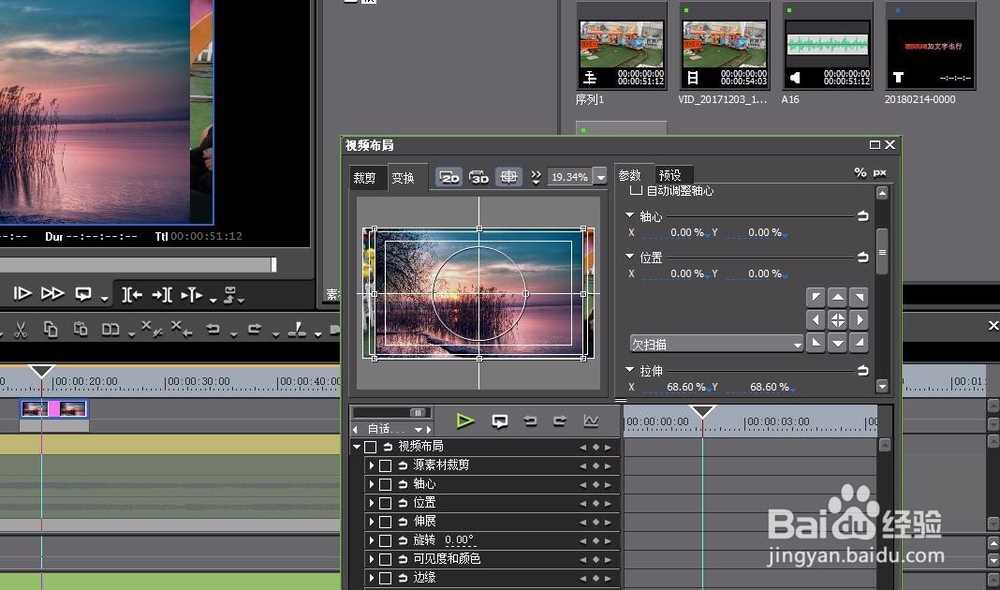Reset the 轴心 (anchor) parameters
This screenshot has height=590, width=1000.
pos(863,216)
